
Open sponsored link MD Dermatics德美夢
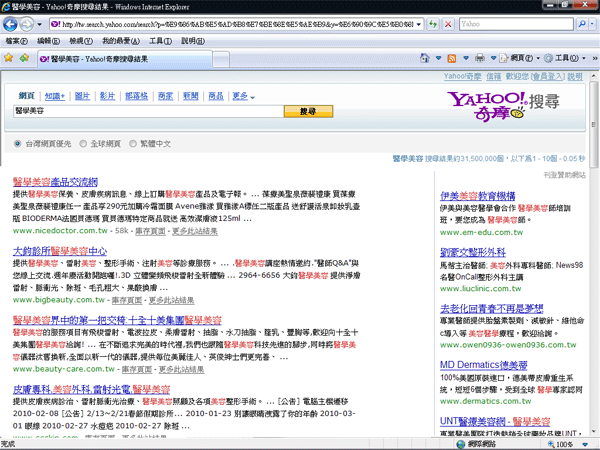click(484, 365)
